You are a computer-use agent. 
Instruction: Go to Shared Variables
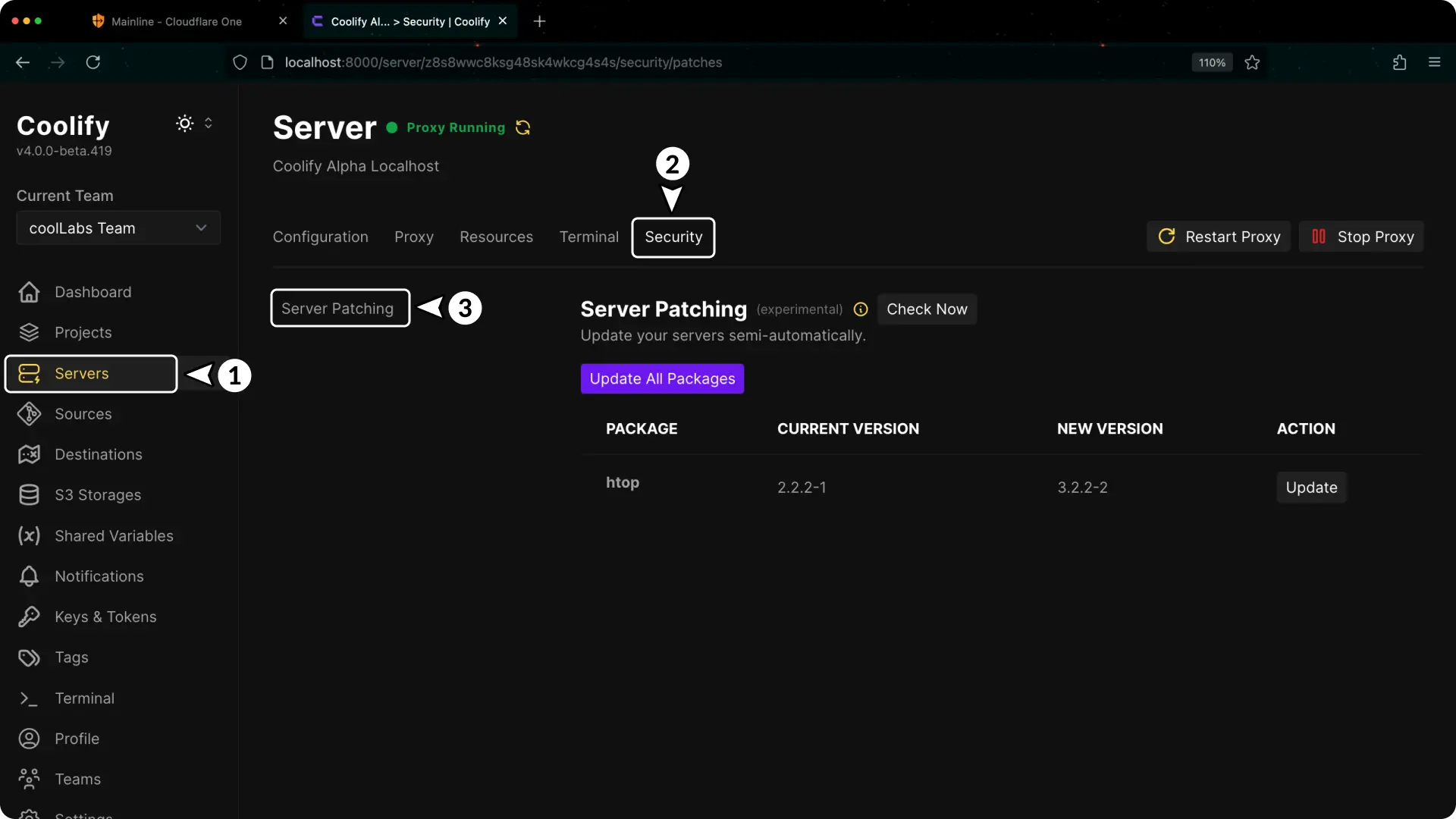[x=114, y=535]
